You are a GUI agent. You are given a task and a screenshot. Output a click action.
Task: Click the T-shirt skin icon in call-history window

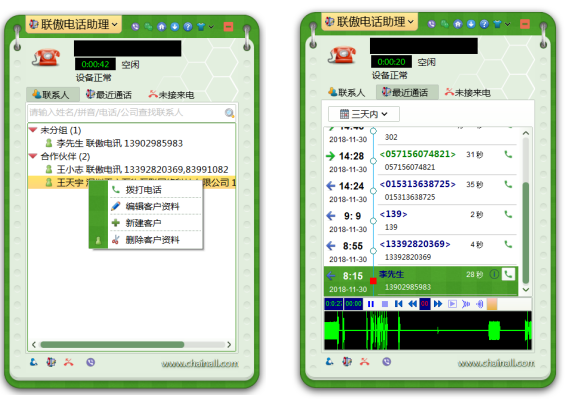point(497,24)
